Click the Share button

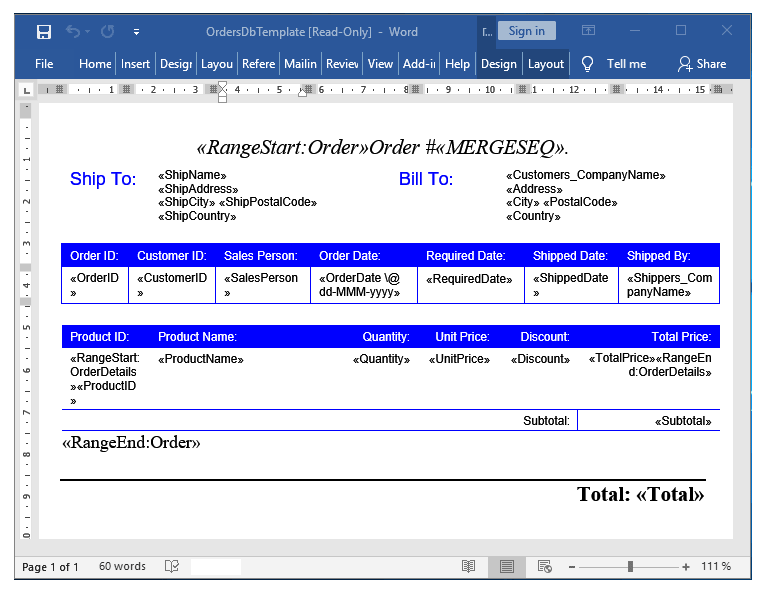click(x=702, y=64)
